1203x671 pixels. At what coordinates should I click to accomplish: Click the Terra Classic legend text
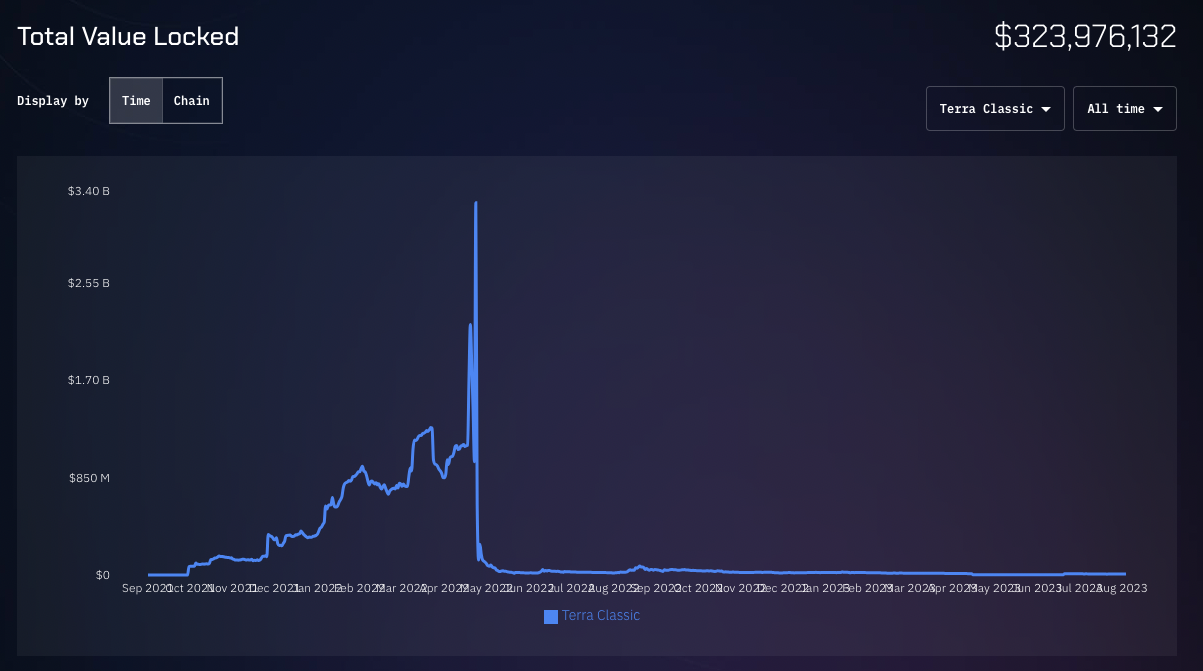pyautogui.click(x=601, y=616)
